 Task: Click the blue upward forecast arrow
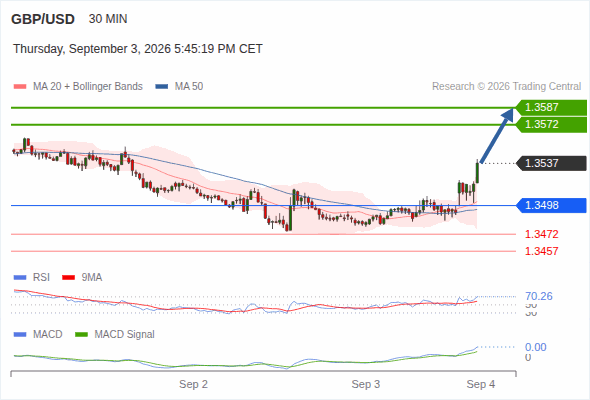coord(497,135)
